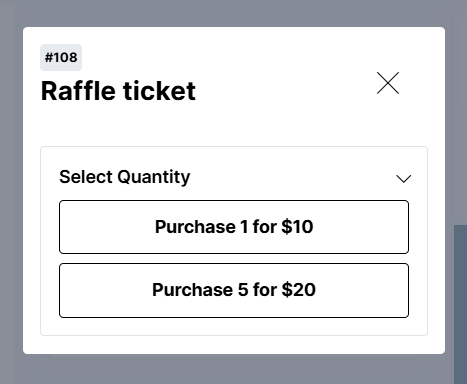Buy the five-ticket bundle for $20
Viewport: 467px width, 384px height.
pos(234,290)
